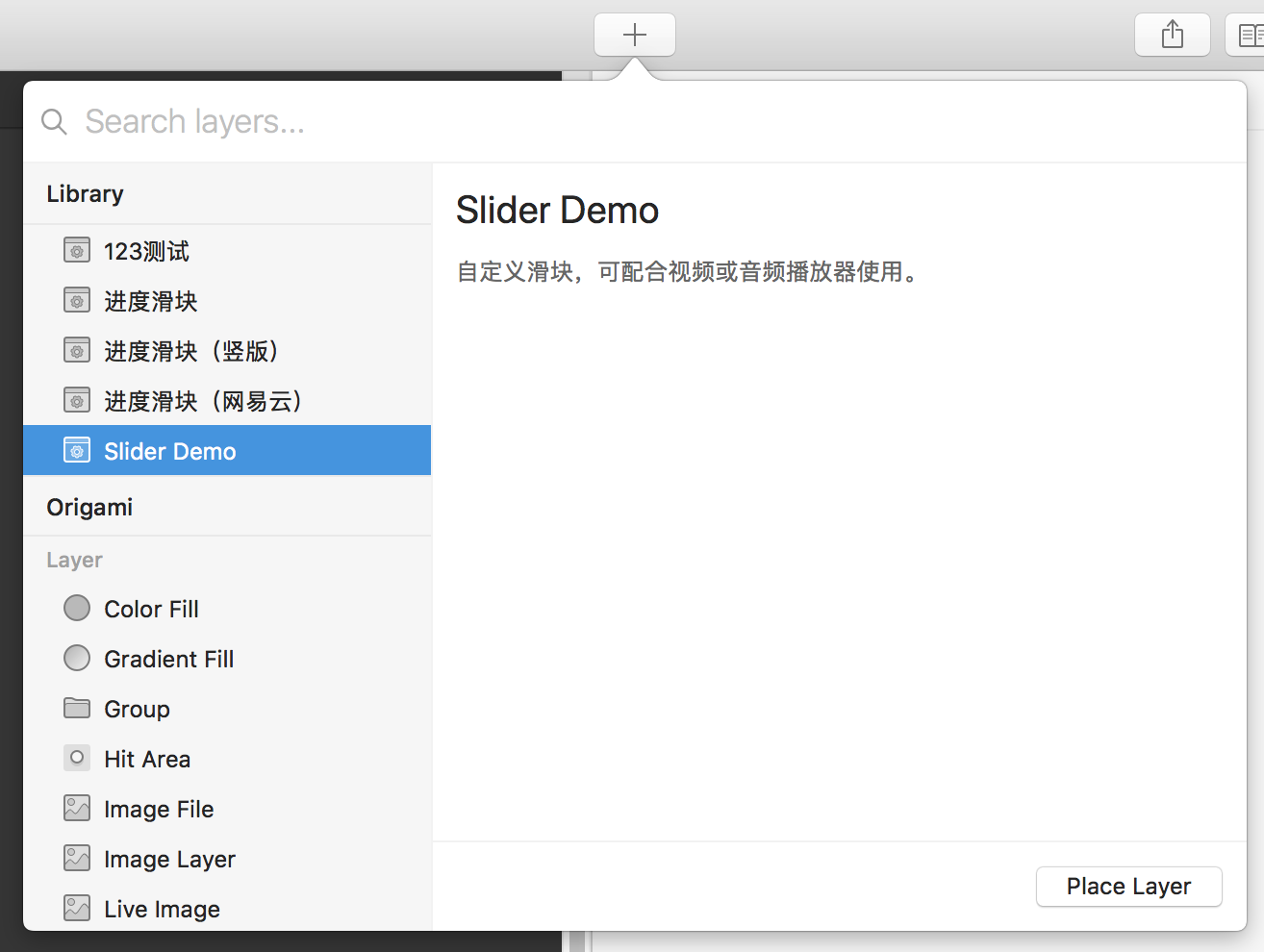
Task: Click the Image File picture icon
Action: (77, 809)
